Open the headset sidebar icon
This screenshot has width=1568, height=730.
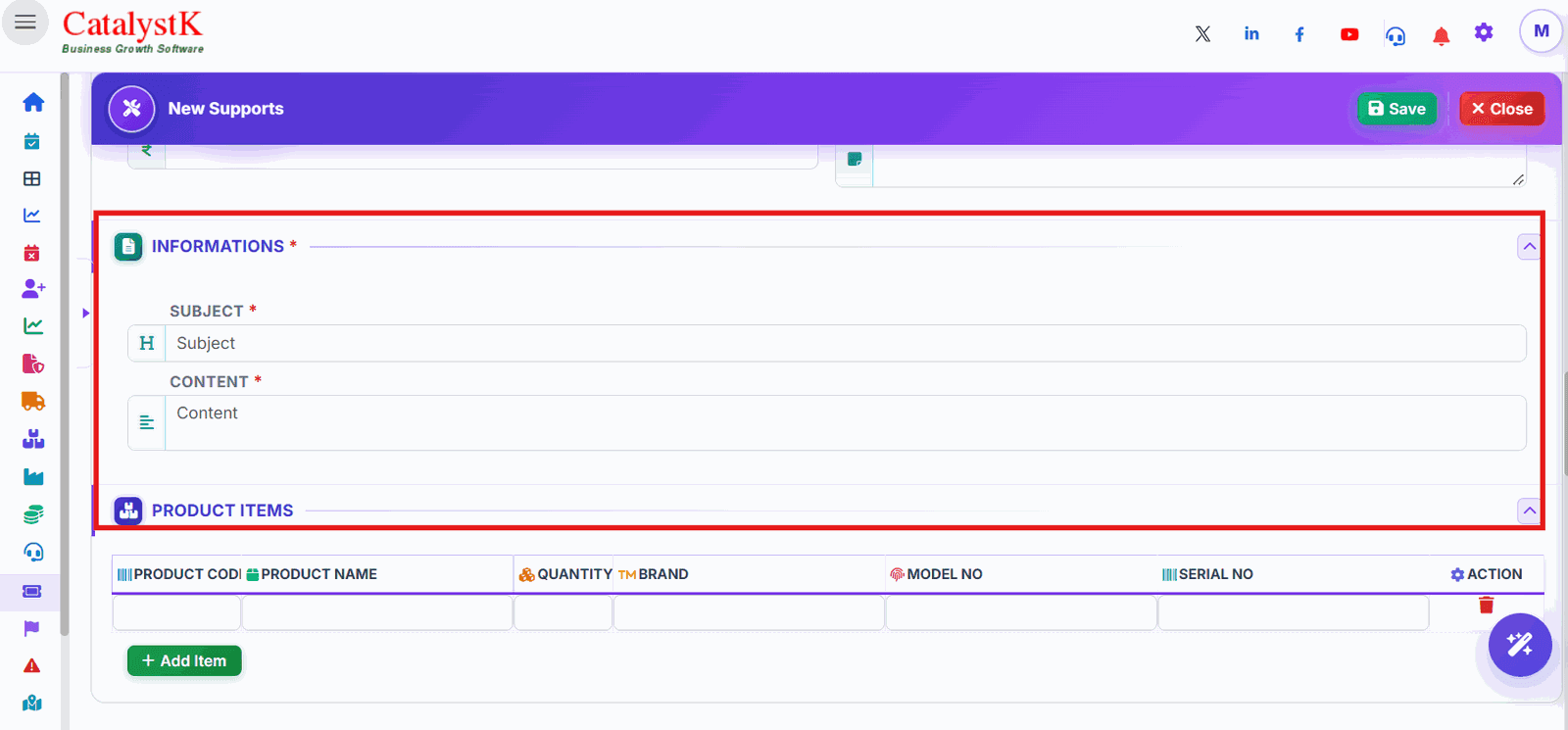coord(33,553)
